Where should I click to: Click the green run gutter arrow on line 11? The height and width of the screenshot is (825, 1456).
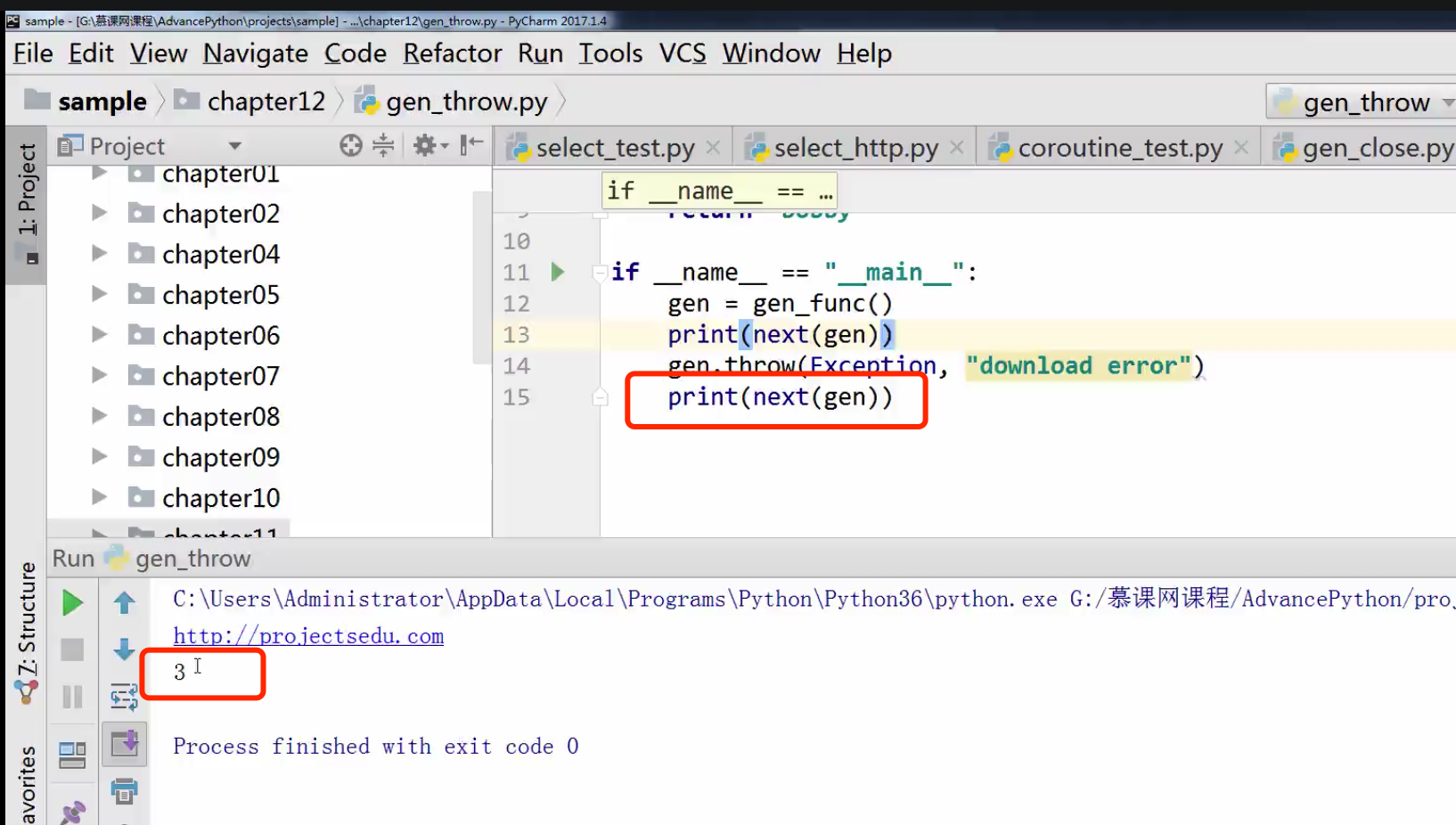pos(558,272)
